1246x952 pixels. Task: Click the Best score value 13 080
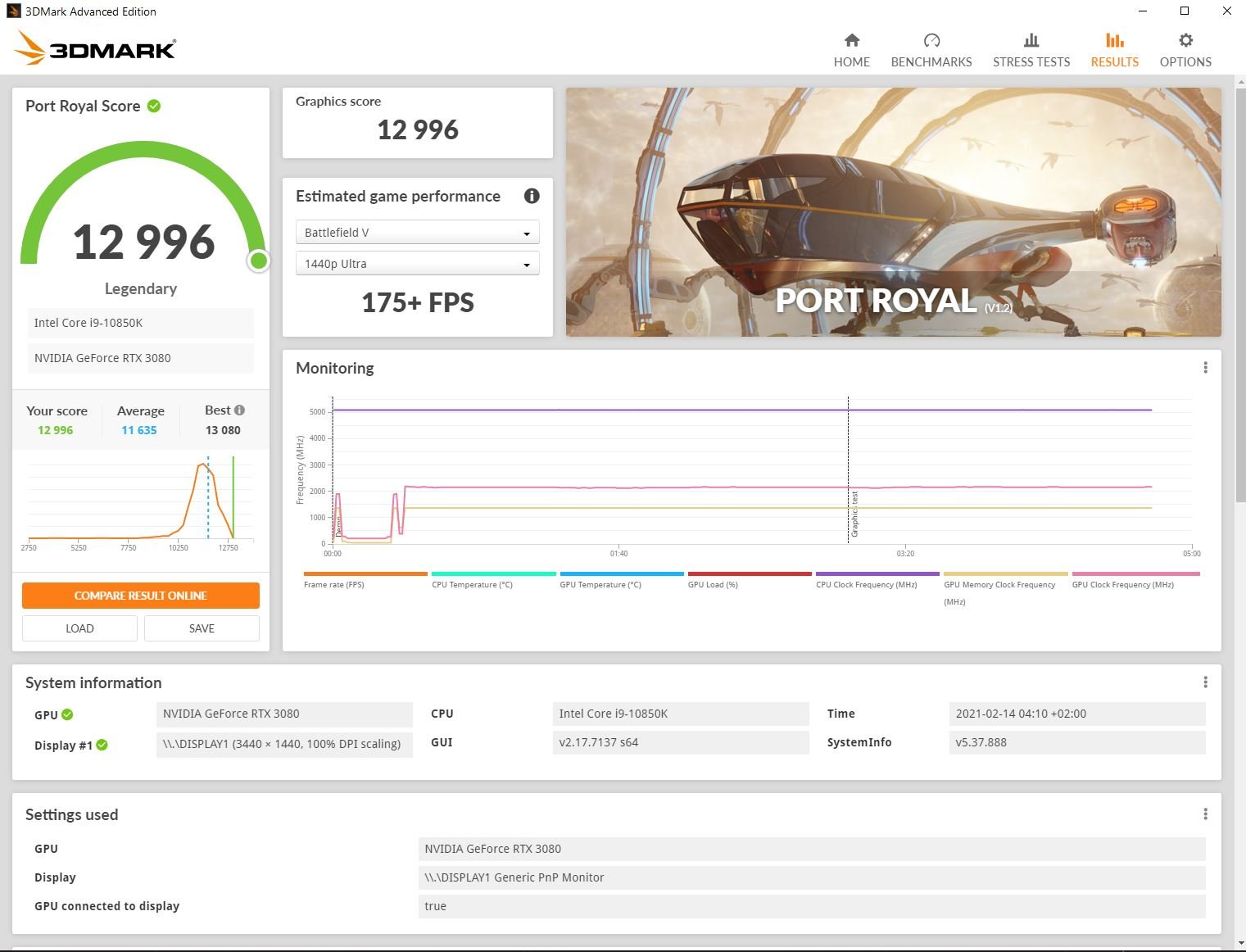[x=223, y=430]
